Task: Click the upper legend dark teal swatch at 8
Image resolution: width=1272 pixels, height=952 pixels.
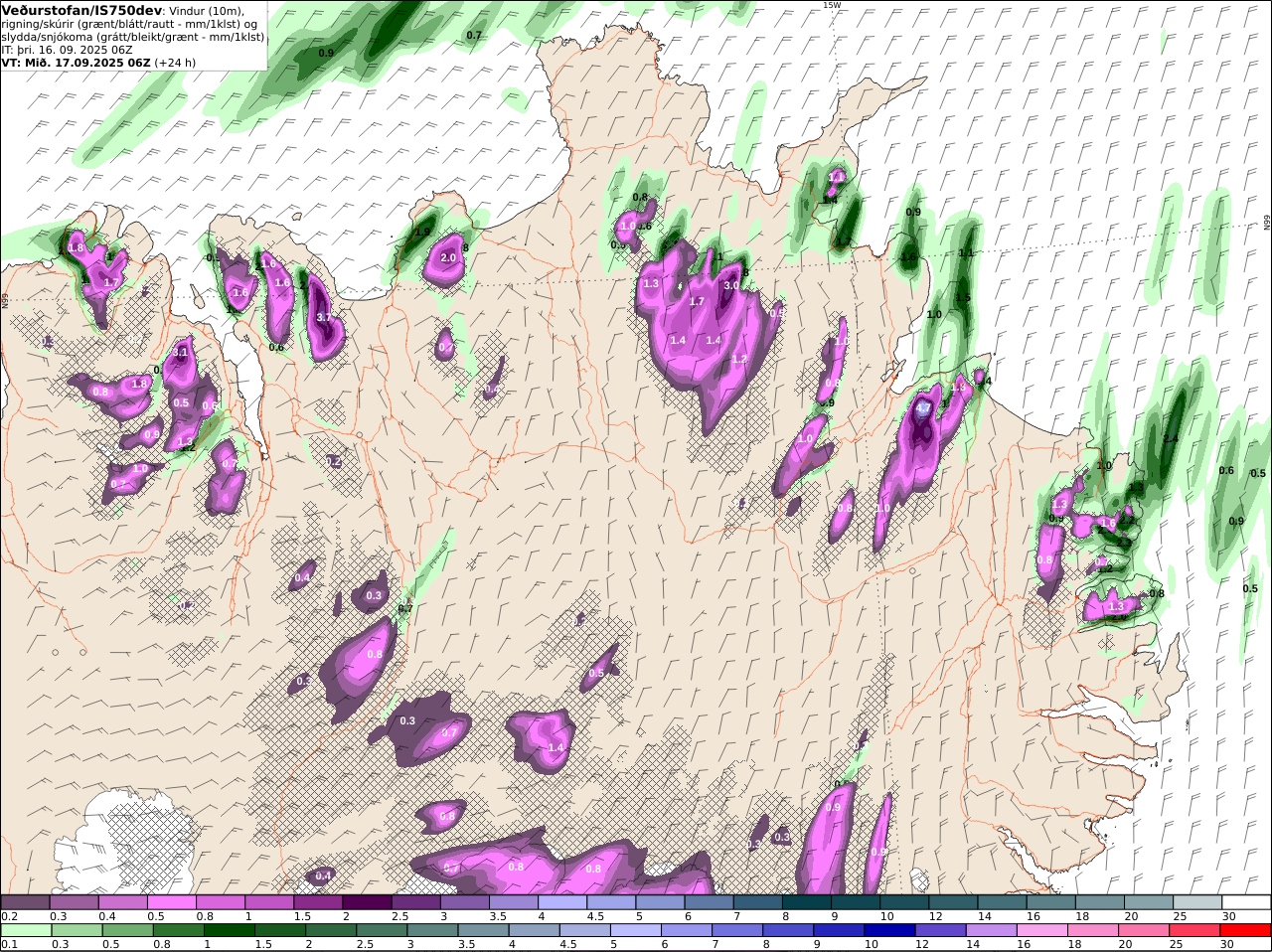Action: (807, 902)
